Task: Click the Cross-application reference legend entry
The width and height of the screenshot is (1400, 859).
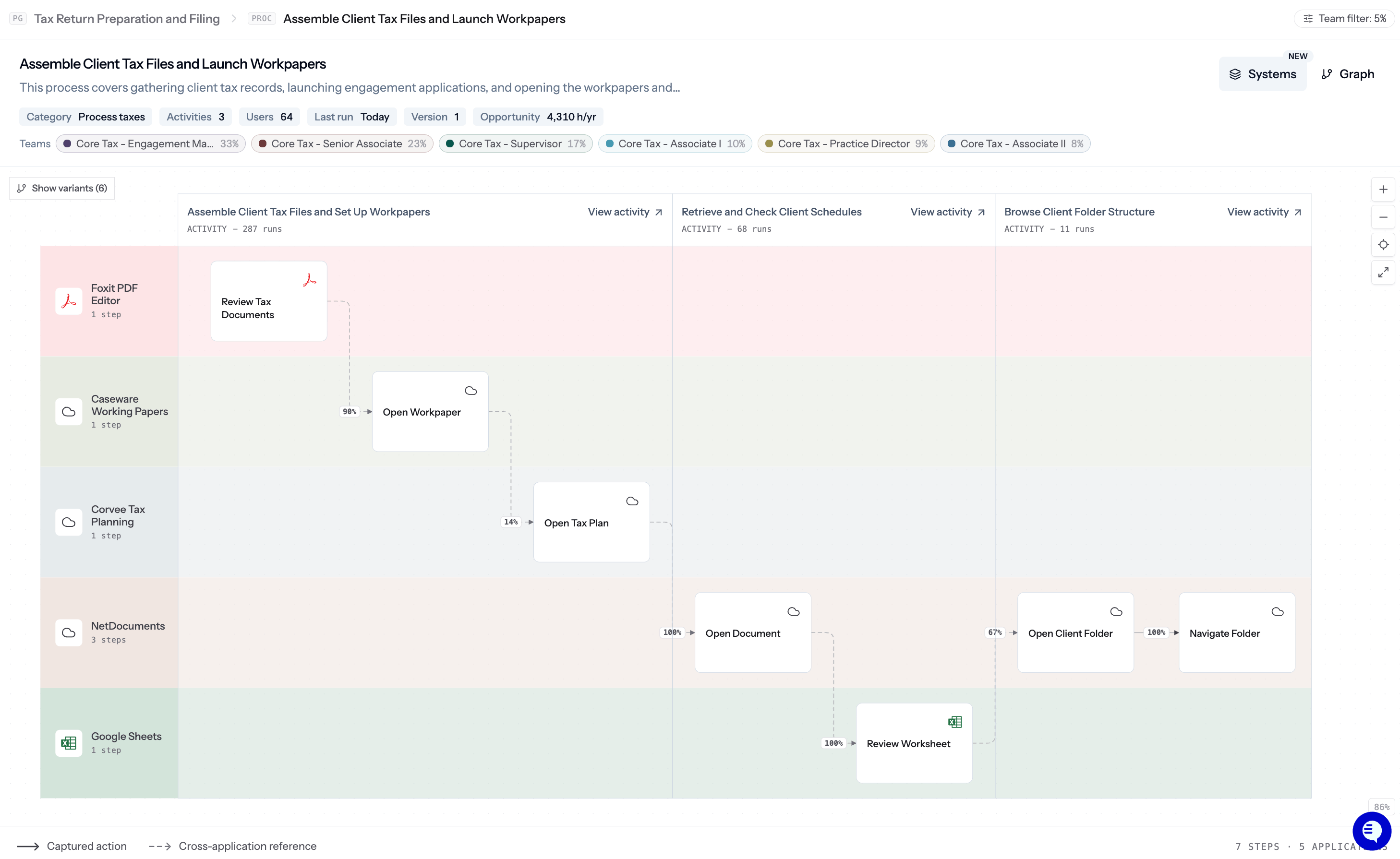Action: pyautogui.click(x=232, y=846)
